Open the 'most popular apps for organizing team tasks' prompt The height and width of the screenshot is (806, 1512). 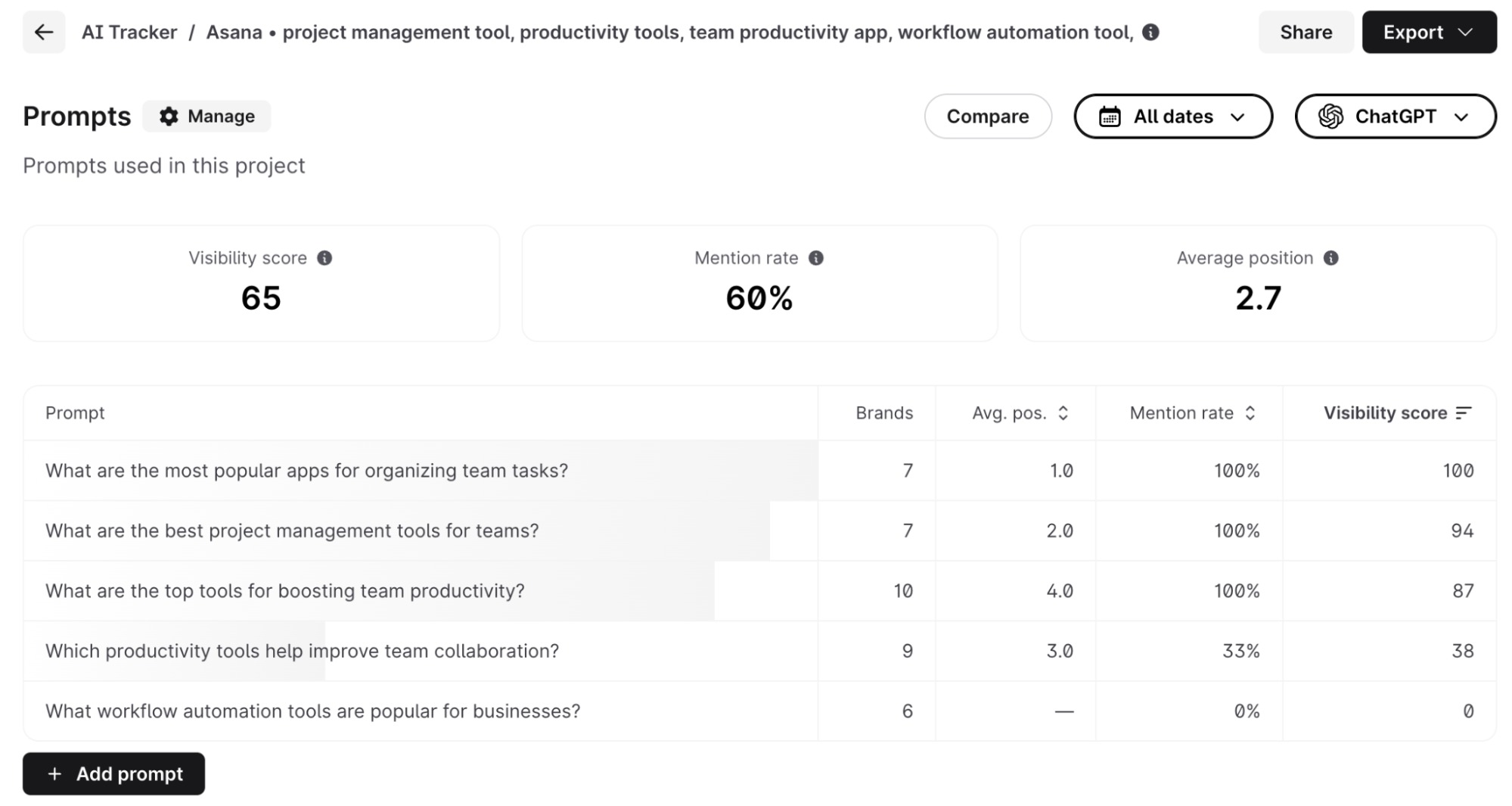tap(306, 471)
